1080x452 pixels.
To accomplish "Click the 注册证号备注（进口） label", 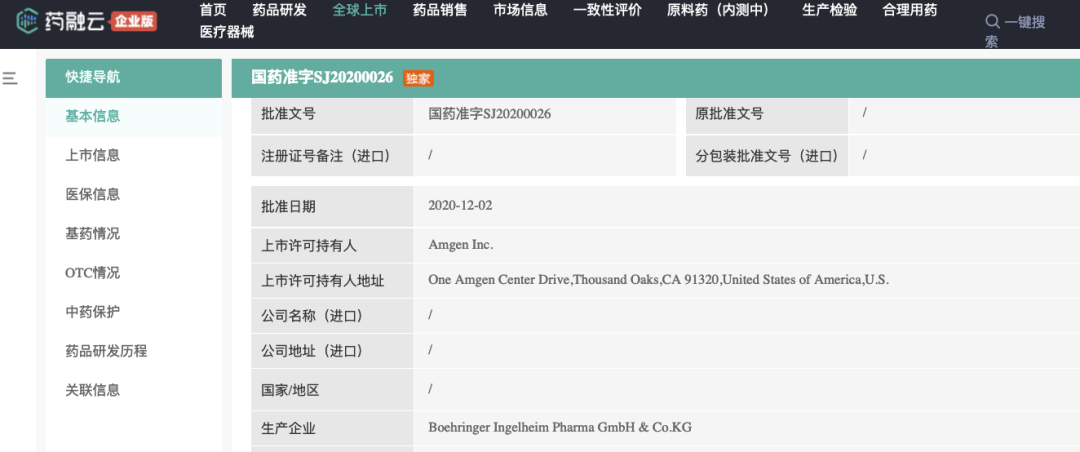I will click(x=325, y=156).
